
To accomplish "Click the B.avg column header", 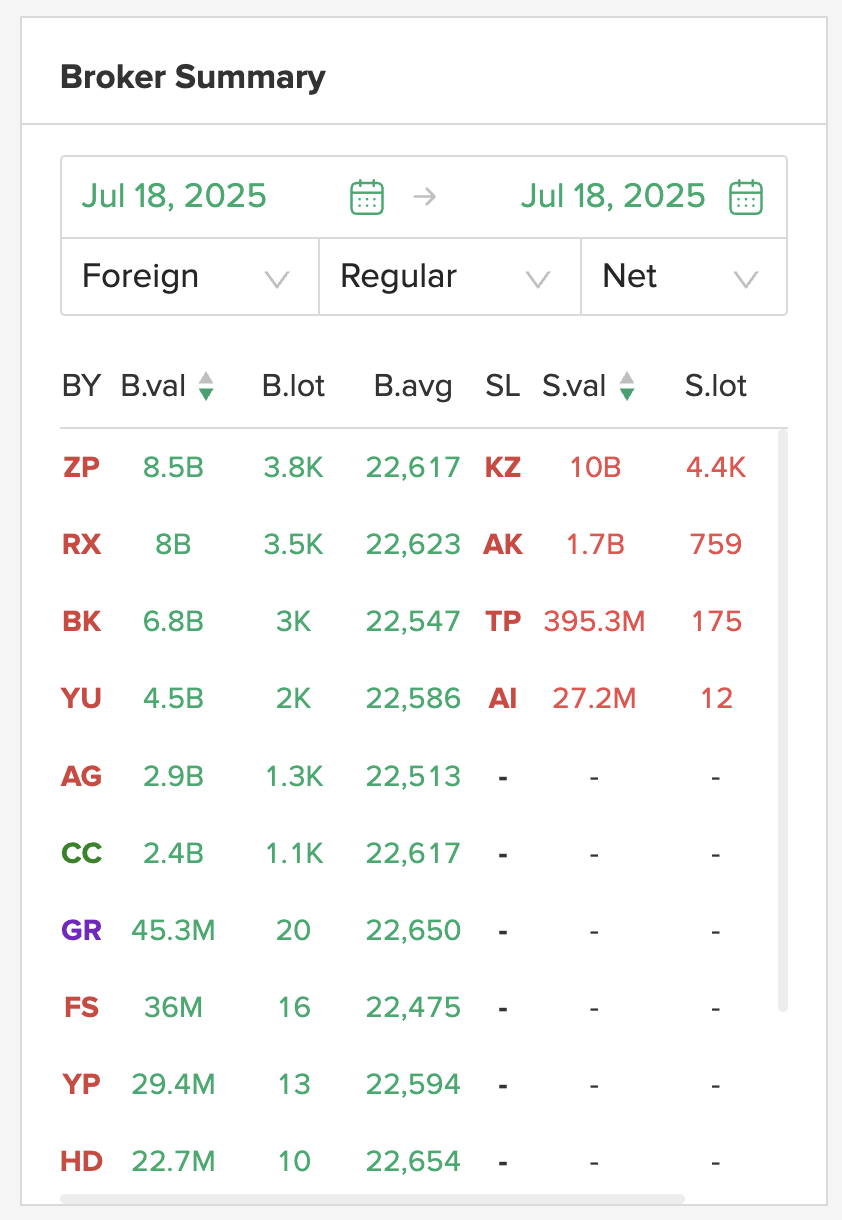I will coord(413,386).
